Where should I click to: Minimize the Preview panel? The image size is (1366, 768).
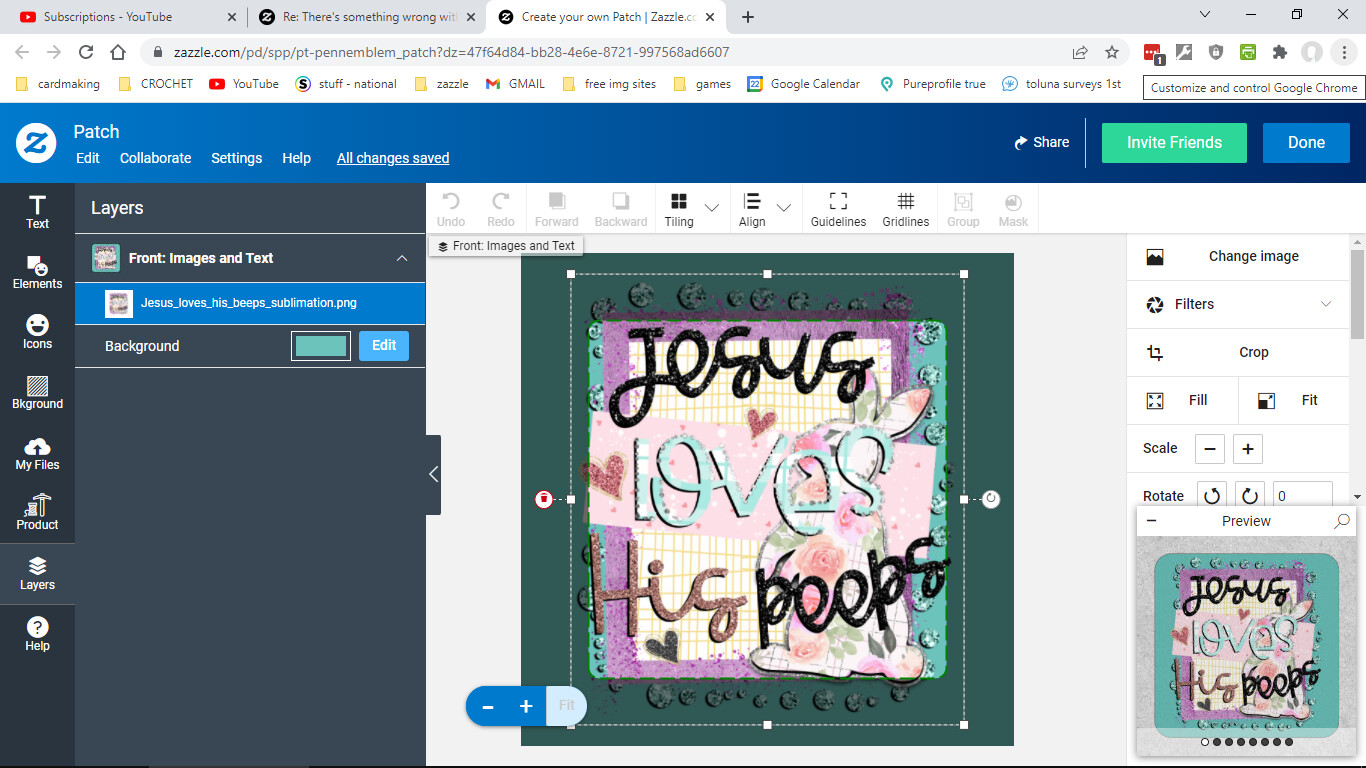point(1152,521)
